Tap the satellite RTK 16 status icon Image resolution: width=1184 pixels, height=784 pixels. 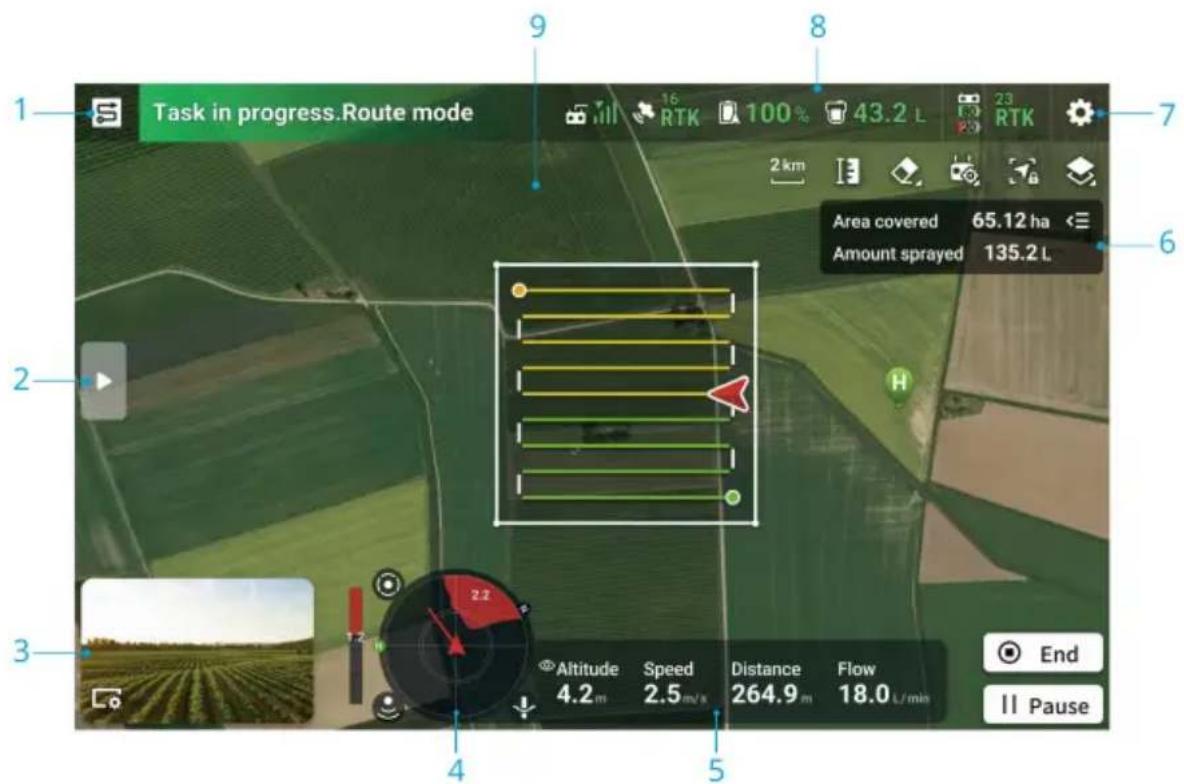(x=666, y=112)
